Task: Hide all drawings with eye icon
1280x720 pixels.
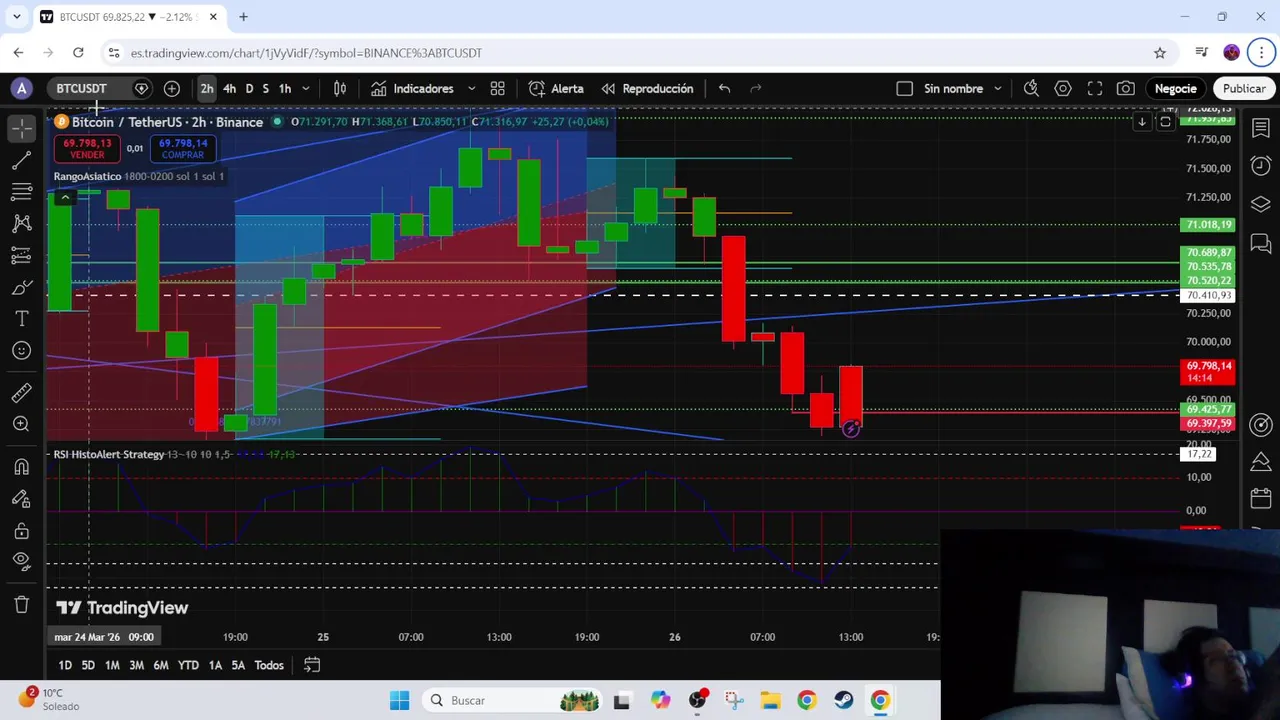Action: pos(22,561)
